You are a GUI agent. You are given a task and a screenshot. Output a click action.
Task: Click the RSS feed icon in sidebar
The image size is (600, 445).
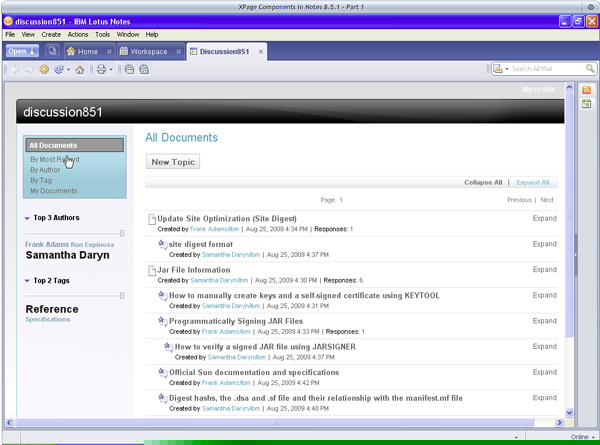tap(586, 90)
